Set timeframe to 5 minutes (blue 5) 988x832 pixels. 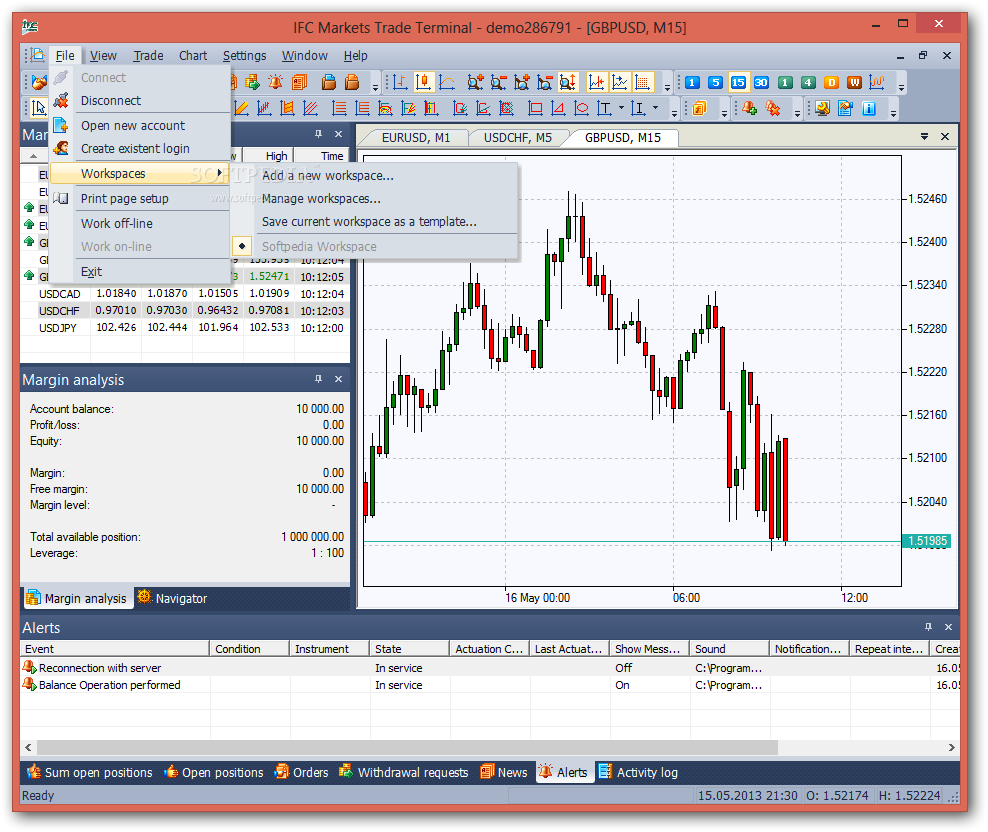715,83
